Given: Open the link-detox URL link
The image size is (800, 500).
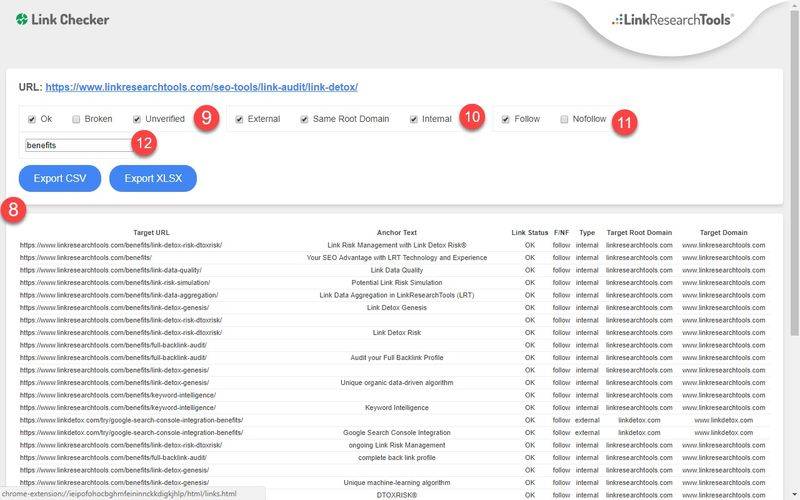Looking at the screenshot, I should 202,87.
